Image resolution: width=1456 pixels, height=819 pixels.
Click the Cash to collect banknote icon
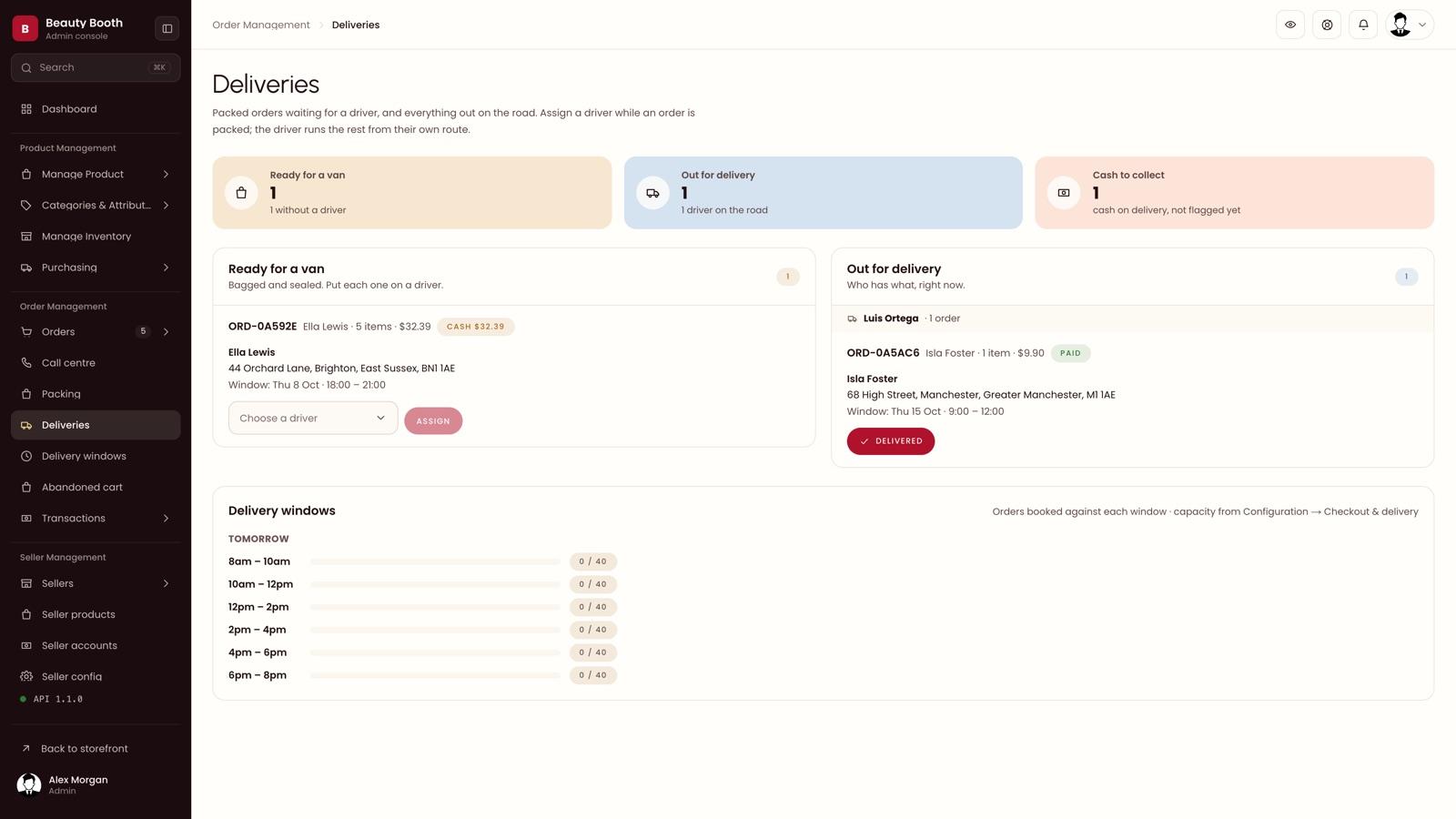(x=1064, y=193)
